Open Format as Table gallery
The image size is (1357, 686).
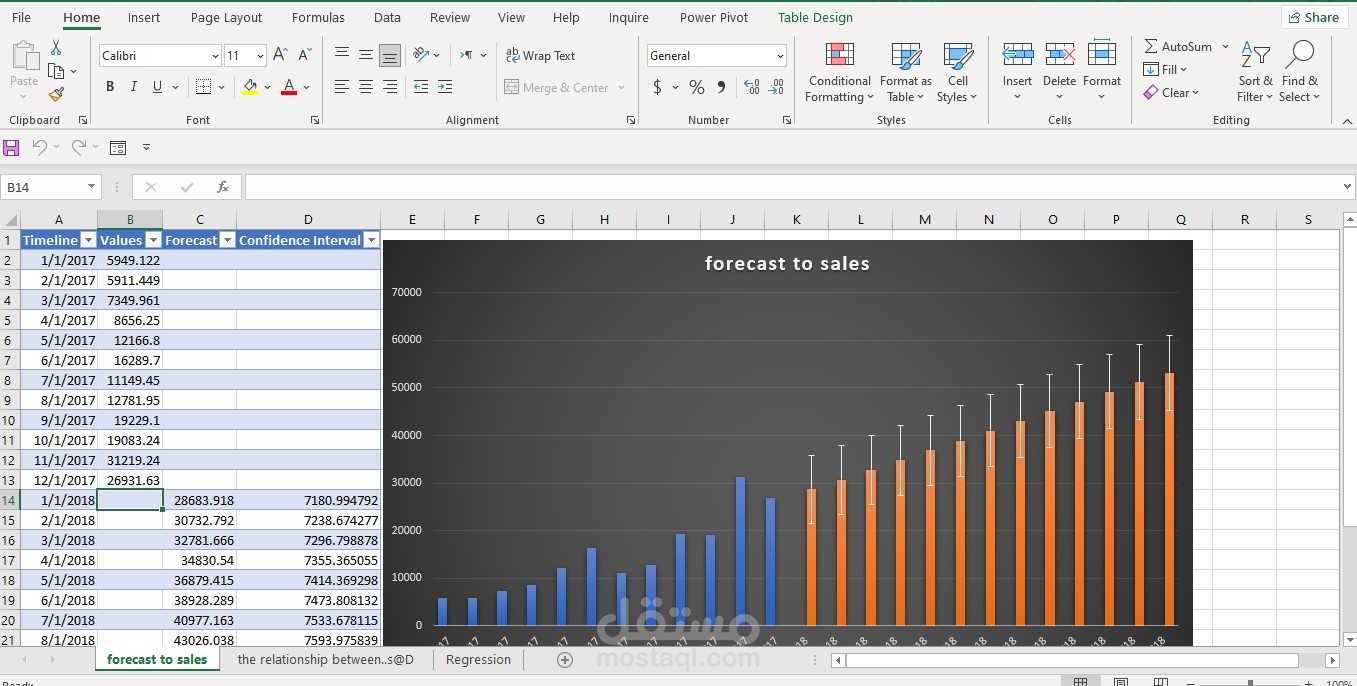click(906, 72)
